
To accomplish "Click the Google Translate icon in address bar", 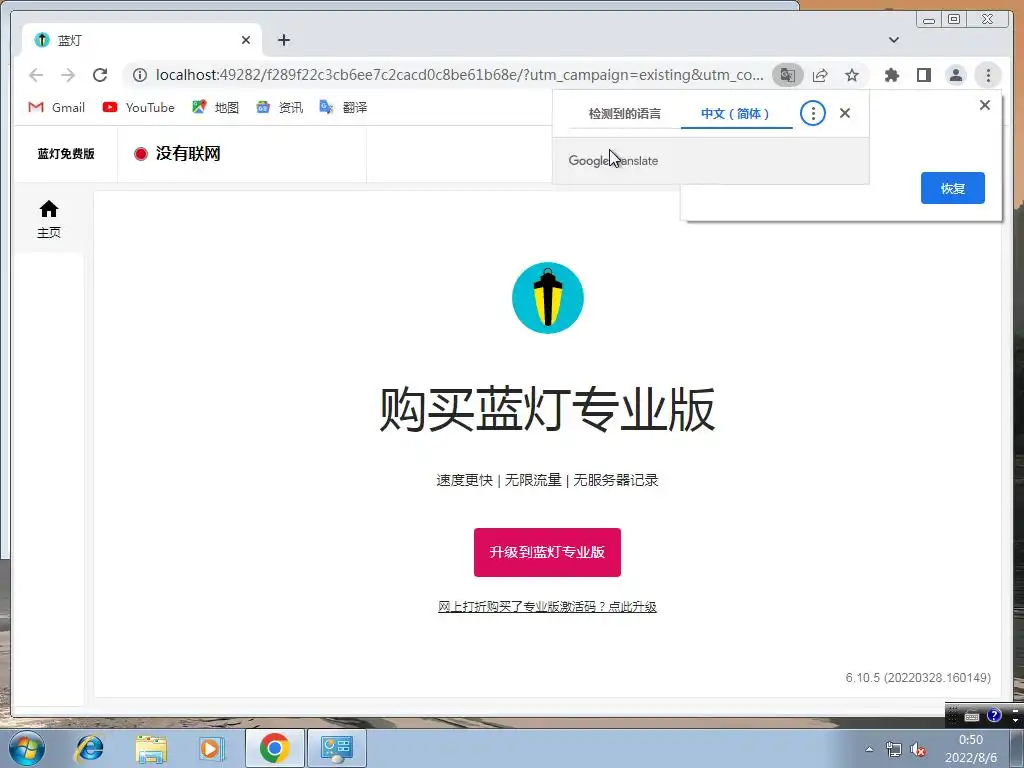I will click(x=788, y=75).
